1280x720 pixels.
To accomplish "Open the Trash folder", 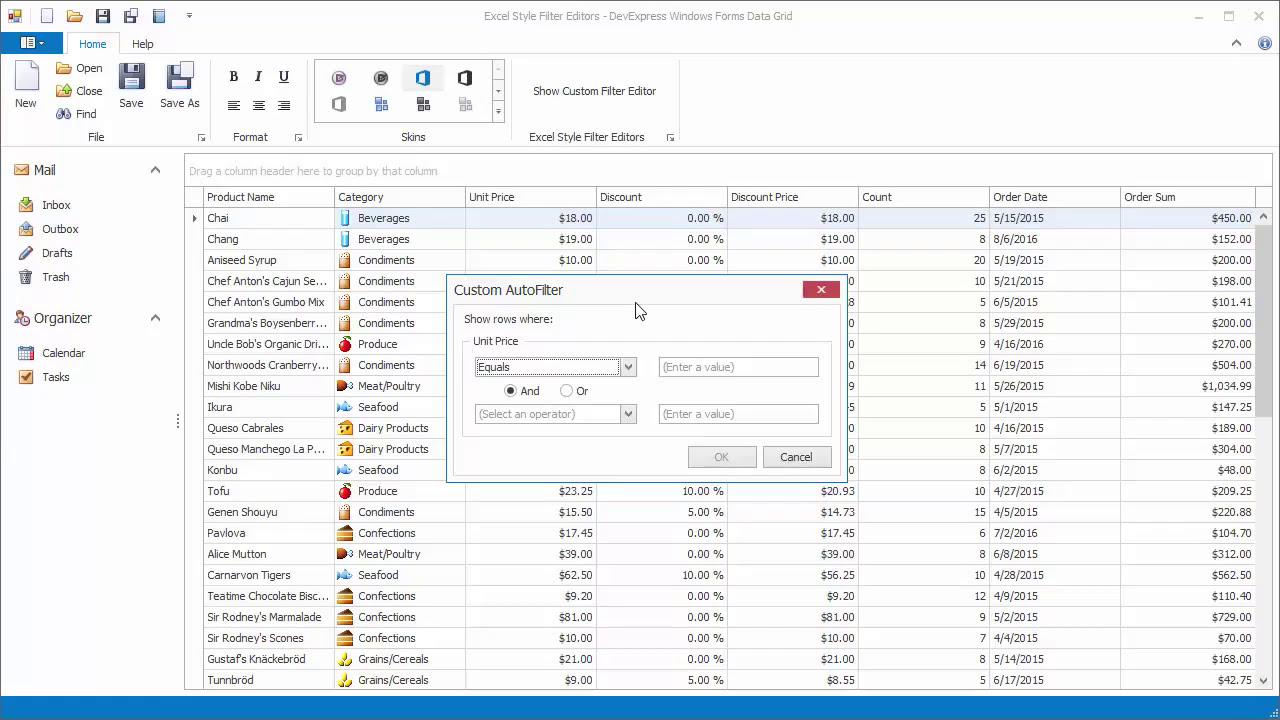I will click(x=56, y=277).
